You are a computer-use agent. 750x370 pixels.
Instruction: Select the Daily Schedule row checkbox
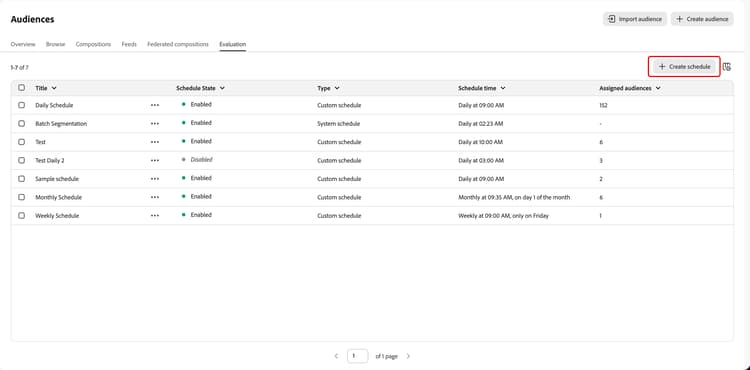click(22, 105)
